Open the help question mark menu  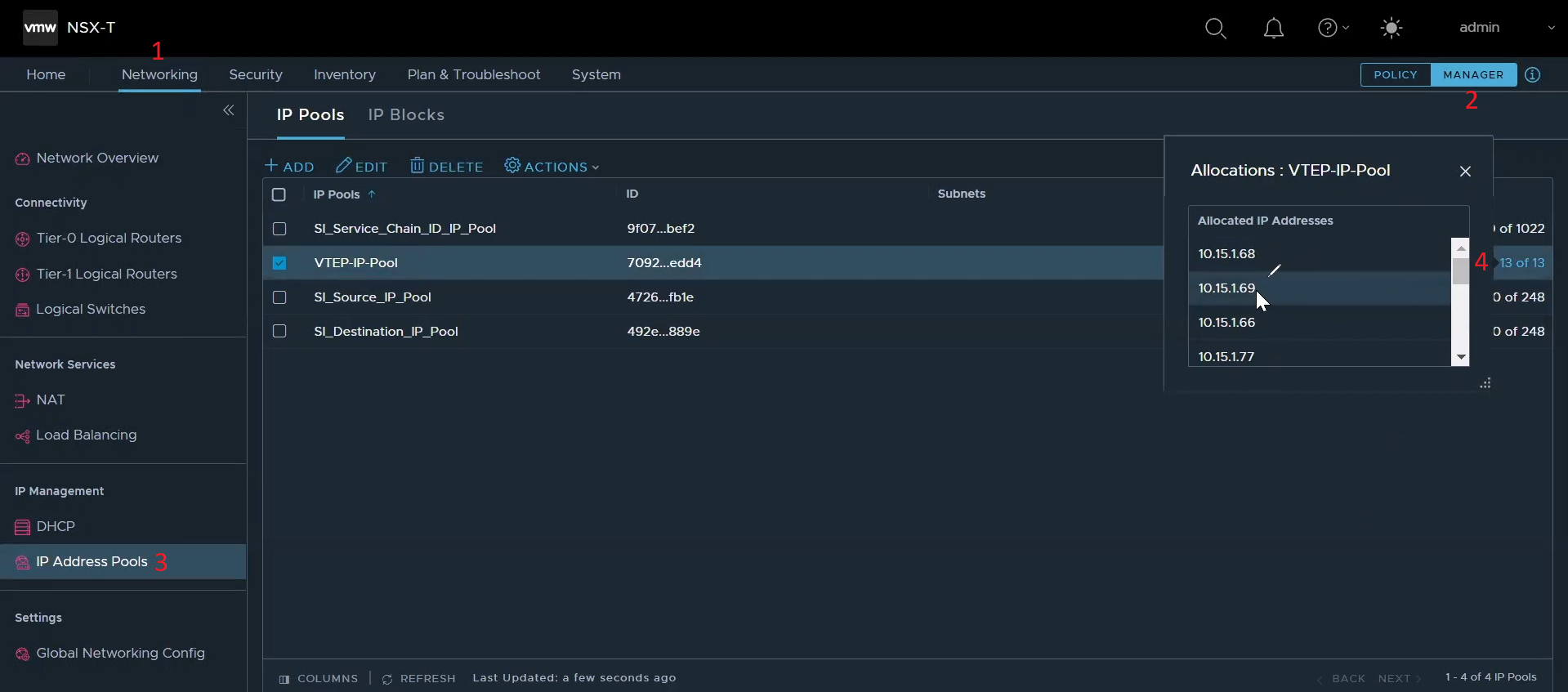point(1333,28)
